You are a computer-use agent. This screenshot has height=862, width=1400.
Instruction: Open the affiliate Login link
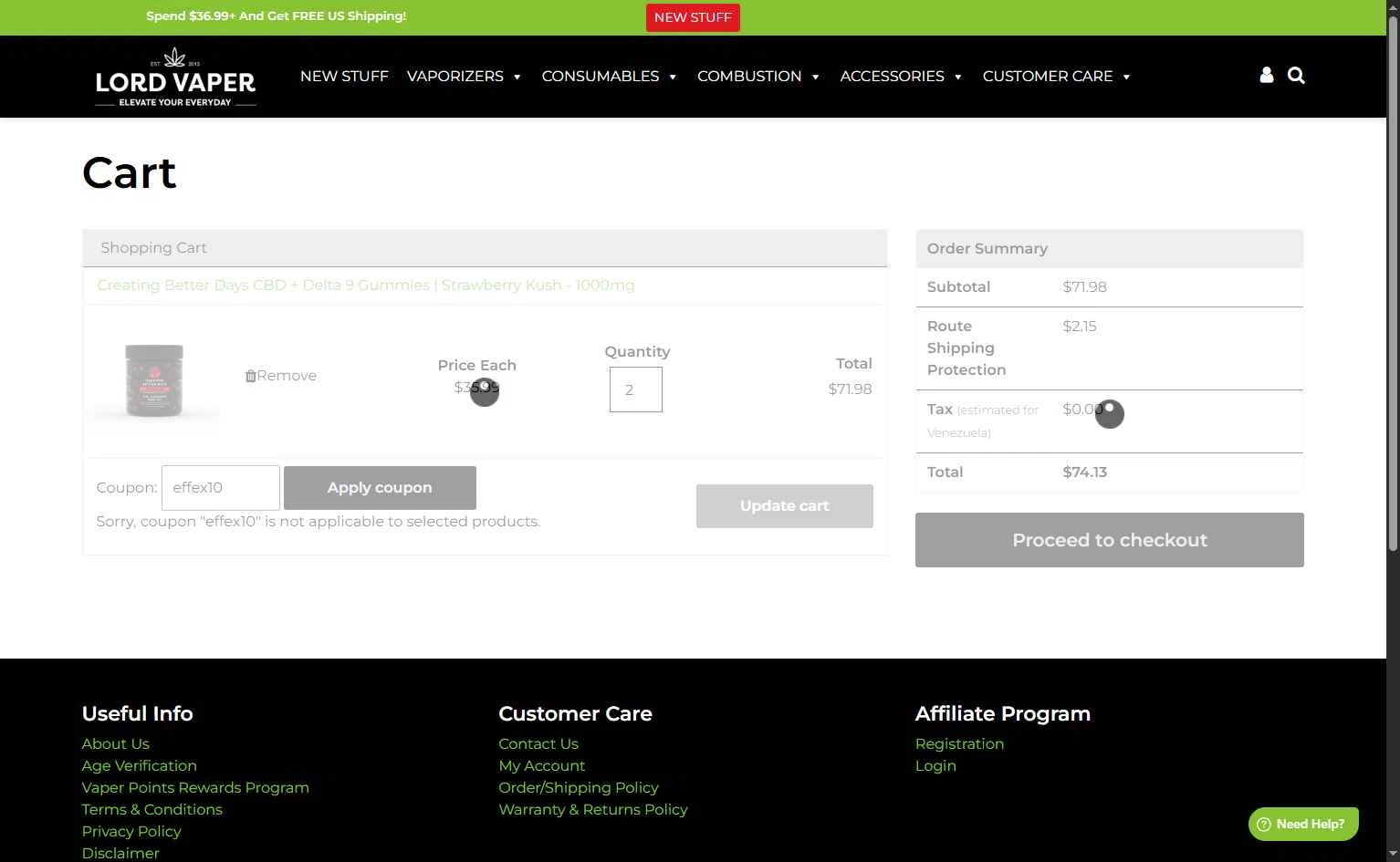coord(935,765)
